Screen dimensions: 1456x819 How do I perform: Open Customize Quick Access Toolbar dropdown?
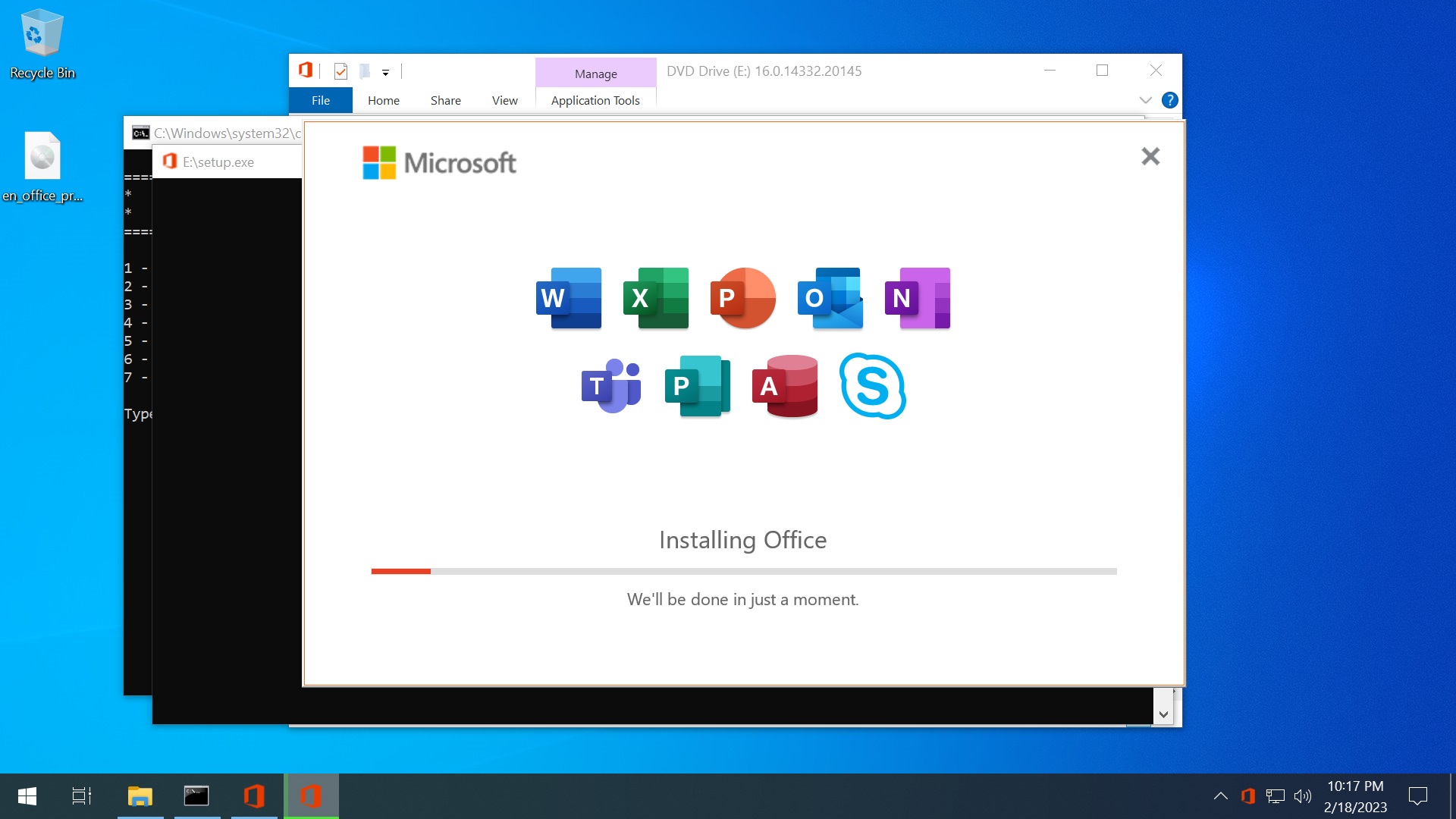pyautogui.click(x=385, y=73)
